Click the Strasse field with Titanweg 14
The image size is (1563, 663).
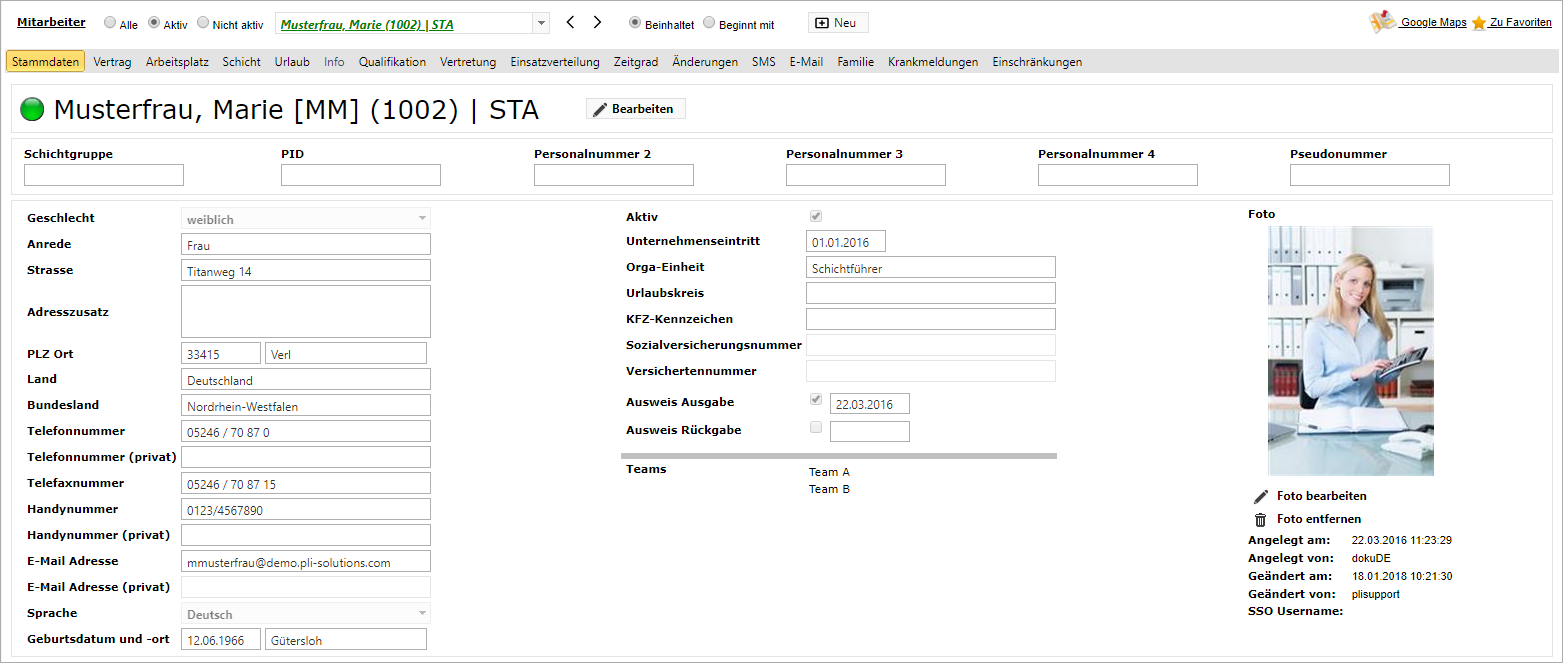click(x=306, y=270)
